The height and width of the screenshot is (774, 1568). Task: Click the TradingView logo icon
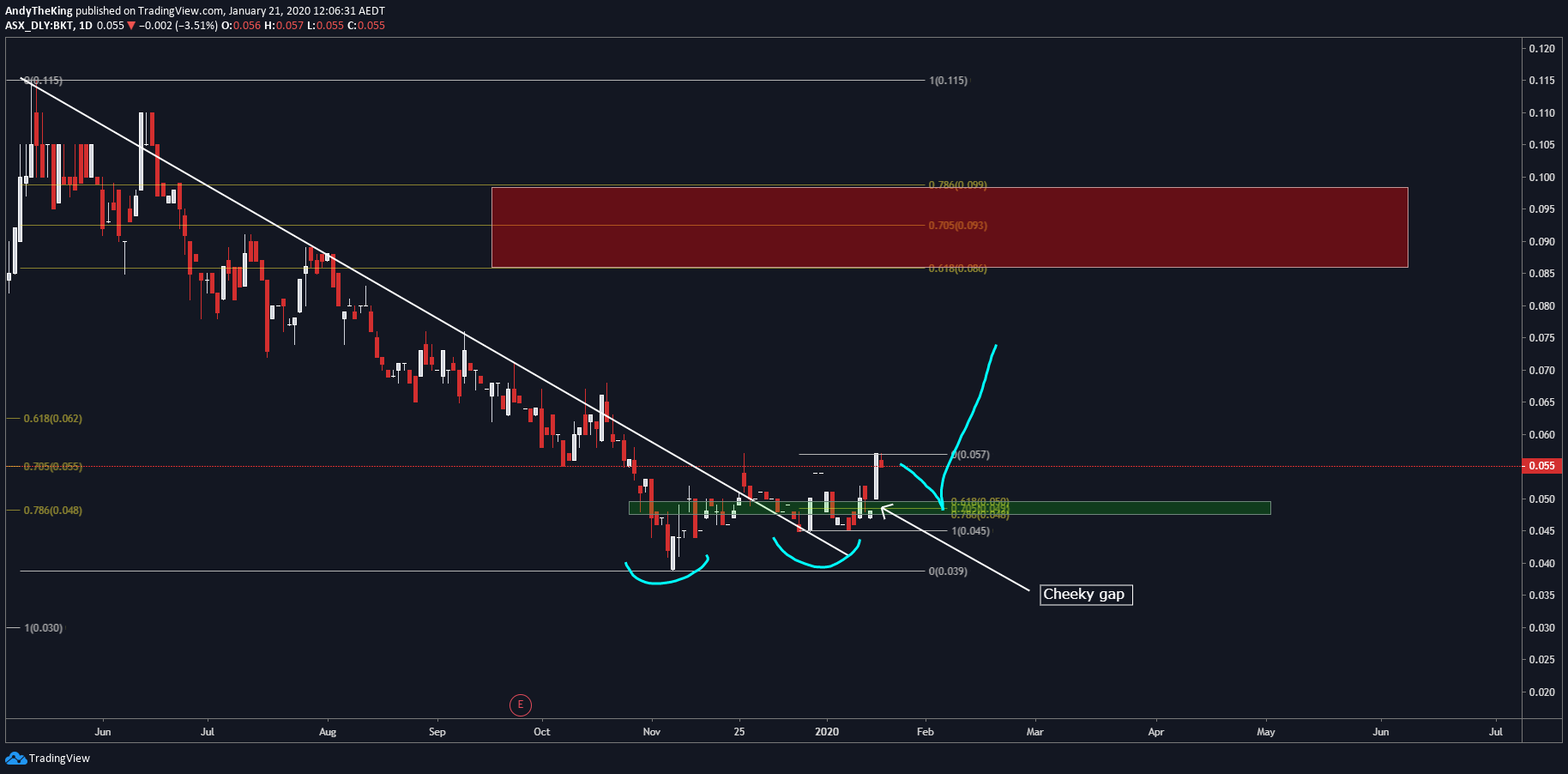pyautogui.click(x=15, y=758)
